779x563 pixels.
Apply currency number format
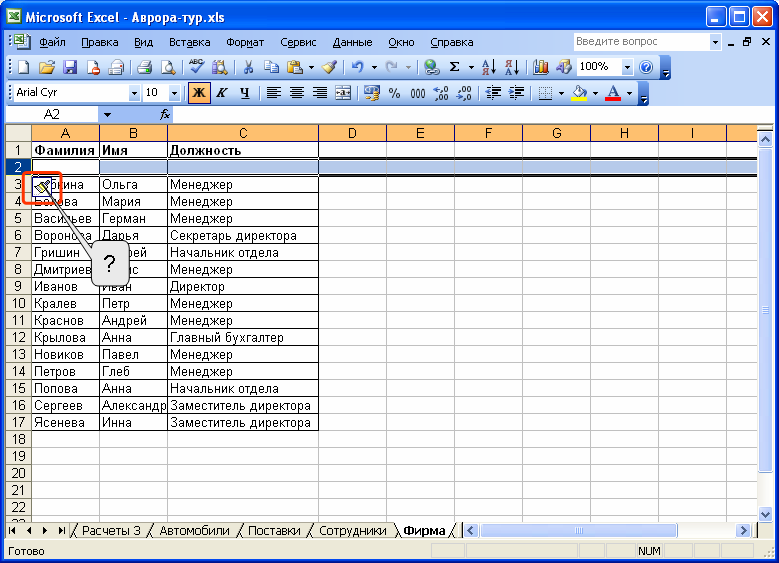tap(372, 93)
